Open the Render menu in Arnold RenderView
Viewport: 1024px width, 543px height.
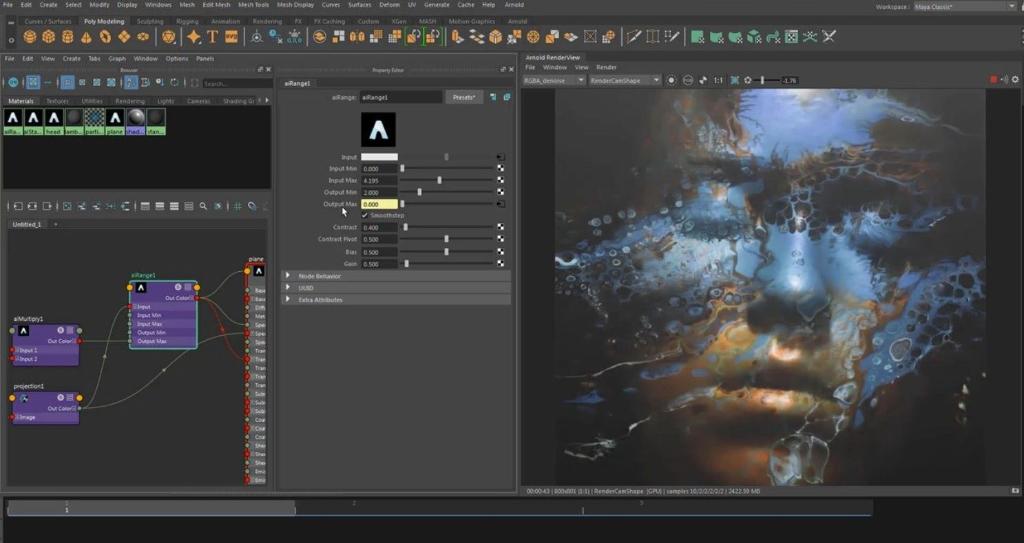606,67
